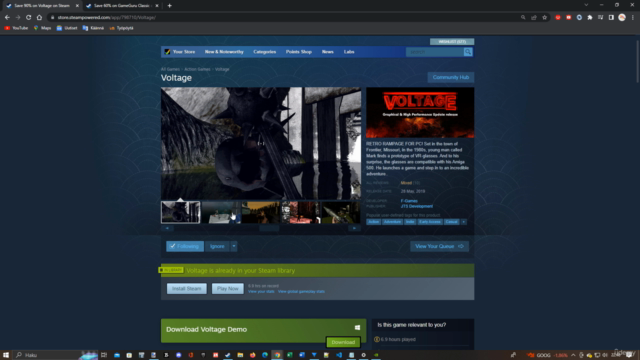Image resolution: width=640 pixels, height=360 pixels.
Task: Open the JTS Development publisher link
Action: pyautogui.click(x=416, y=206)
